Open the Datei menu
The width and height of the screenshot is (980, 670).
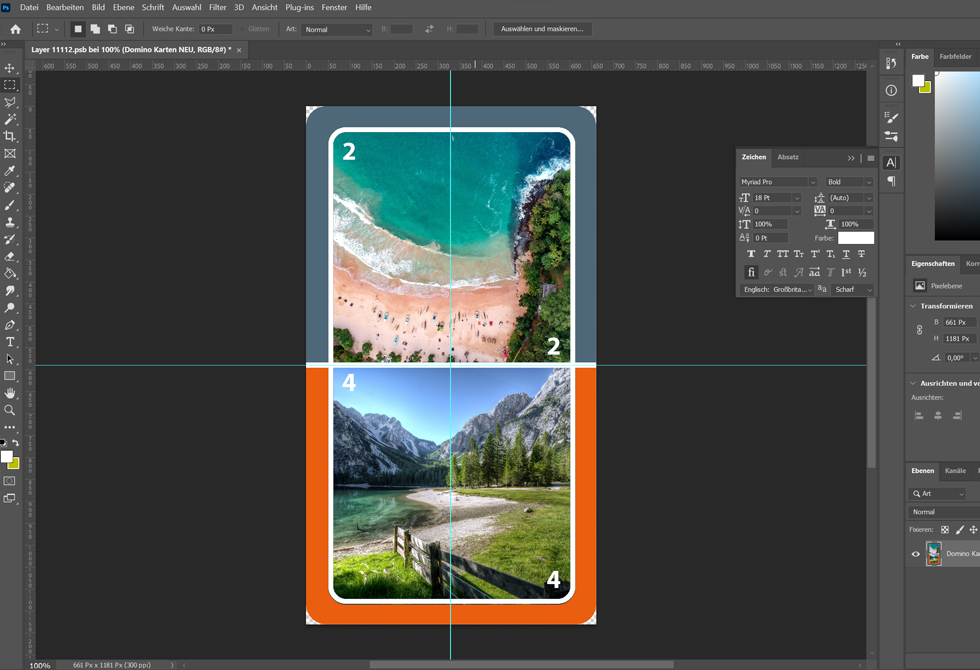point(29,8)
